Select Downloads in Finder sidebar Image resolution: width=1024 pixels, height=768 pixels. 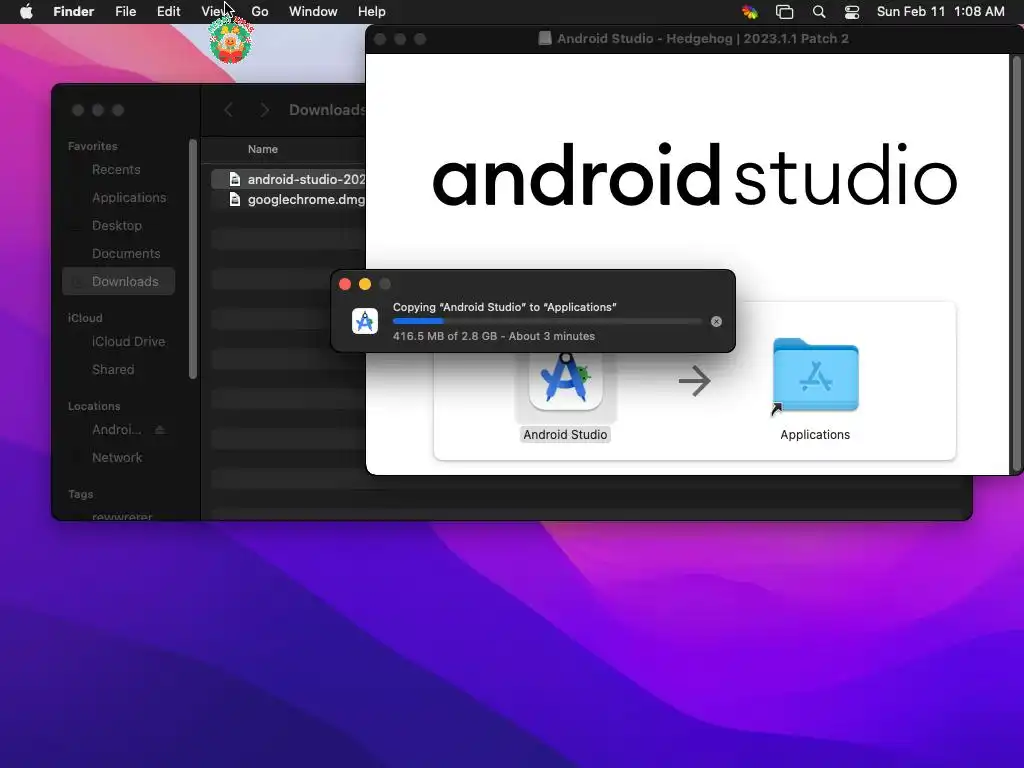pos(119,281)
